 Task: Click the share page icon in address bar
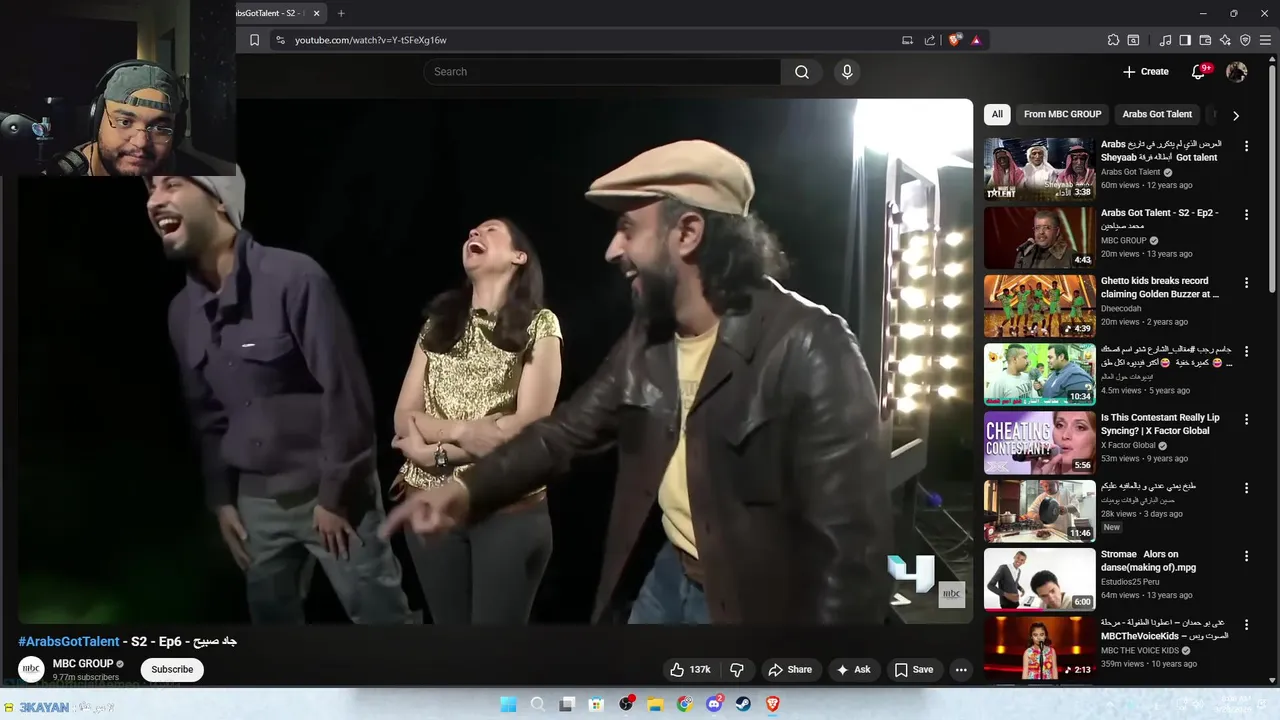[x=930, y=40]
